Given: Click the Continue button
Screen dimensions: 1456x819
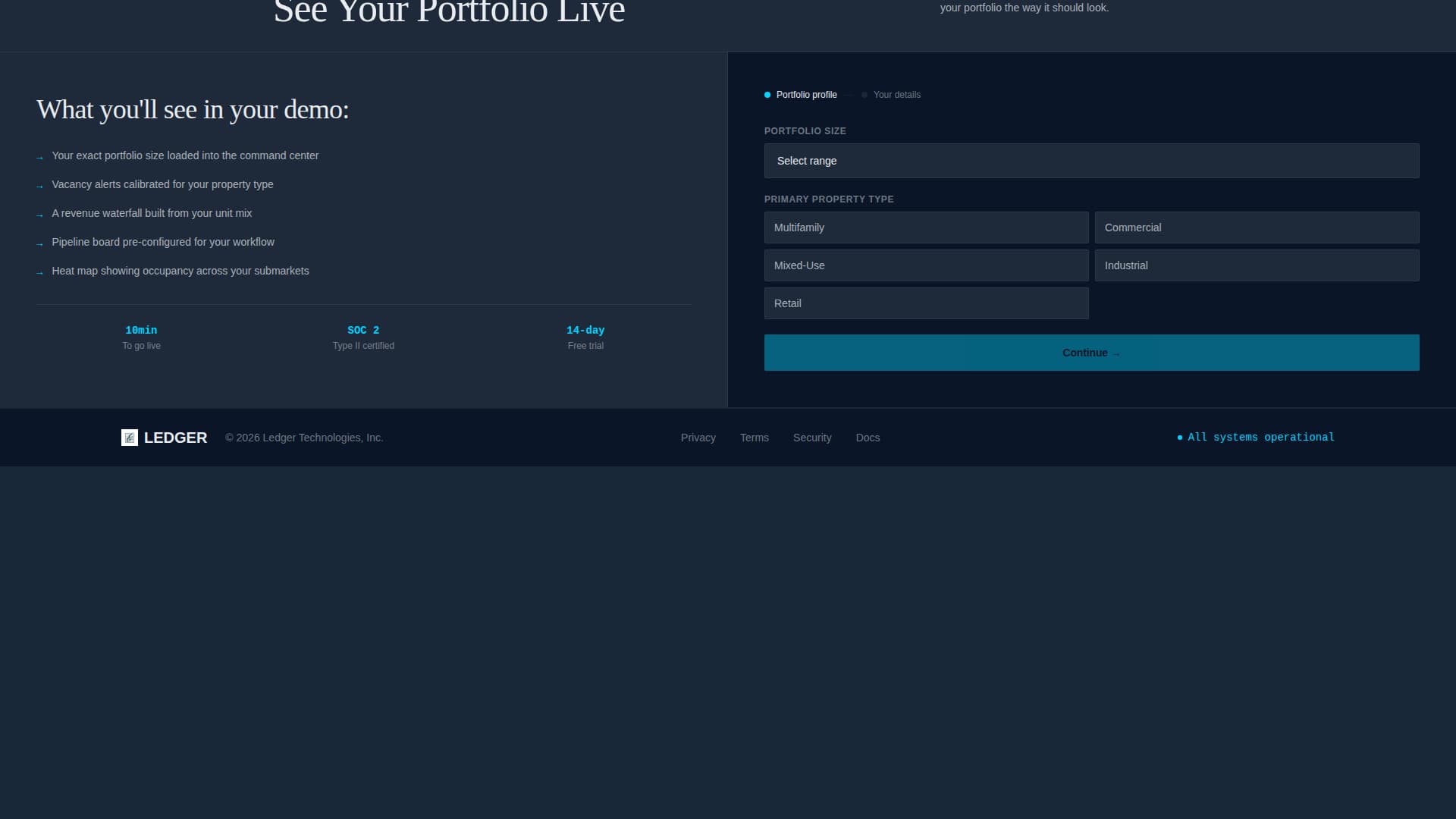Looking at the screenshot, I should (1091, 353).
